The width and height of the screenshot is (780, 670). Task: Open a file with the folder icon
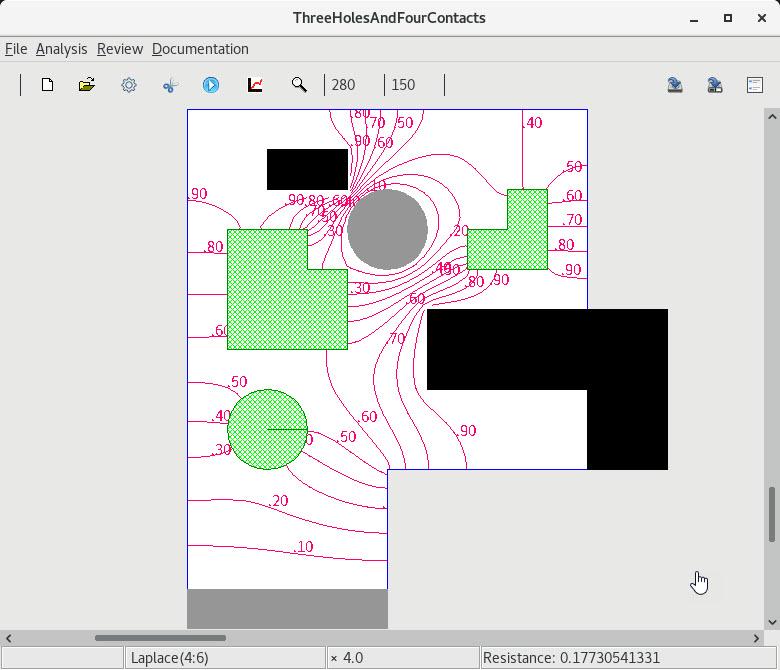[x=87, y=85]
